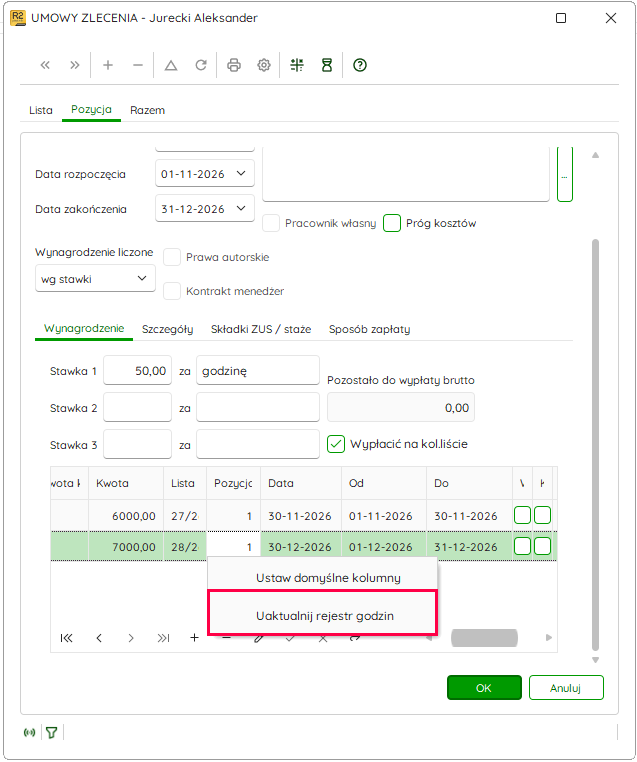The image size is (637, 762).
Task: Click the printer icon
Action: coord(234,65)
